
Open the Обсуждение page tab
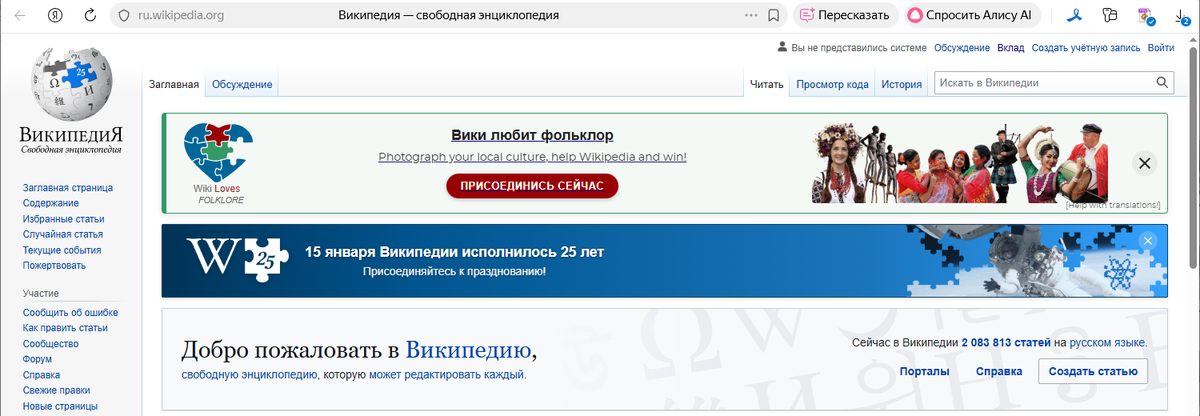(242, 84)
